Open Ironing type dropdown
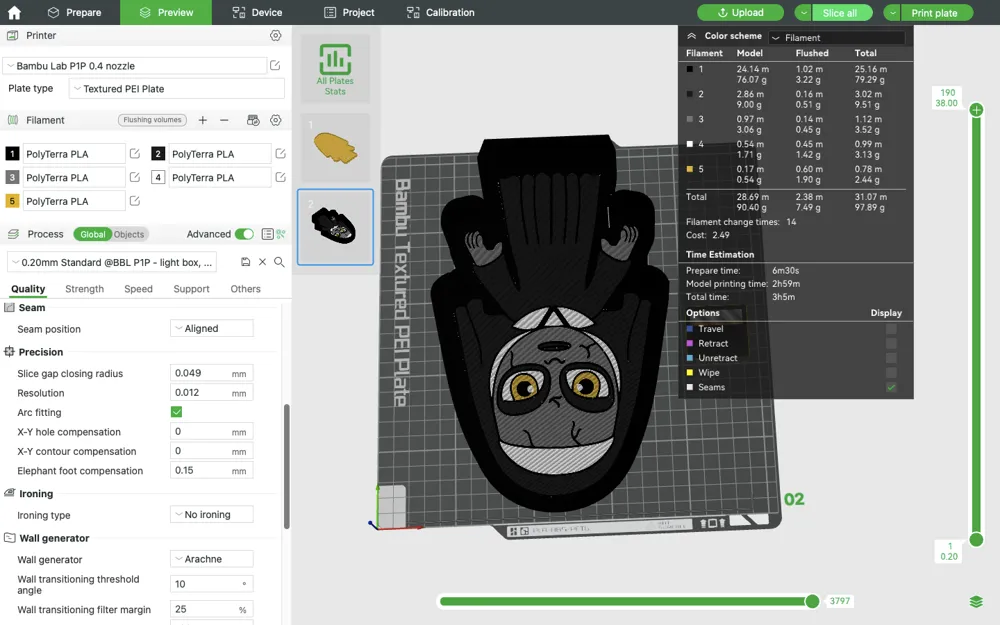1000x625 pixels. tap(212, 515)
